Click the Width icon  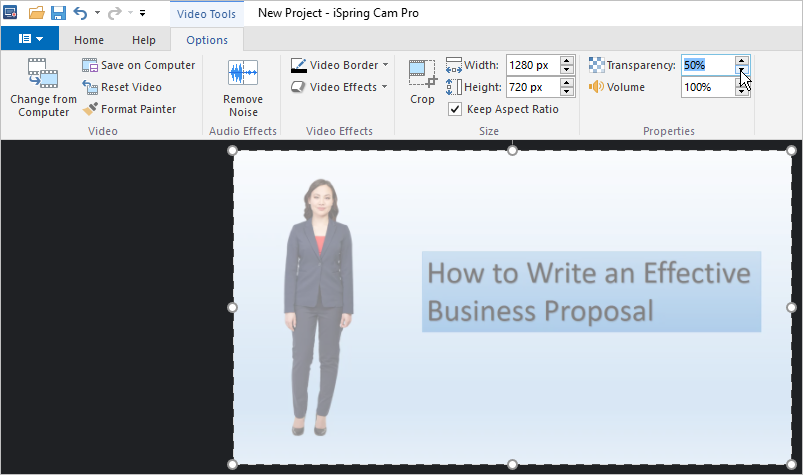pyautogui.click(x=454, y=66)
